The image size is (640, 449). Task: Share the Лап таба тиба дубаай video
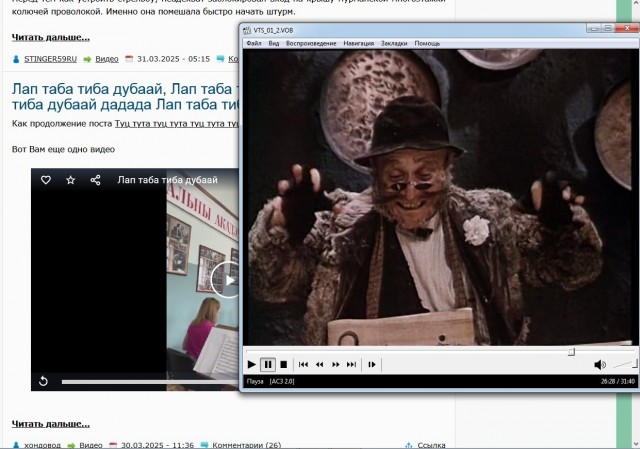pyautogui.click(x=96, y=180)
